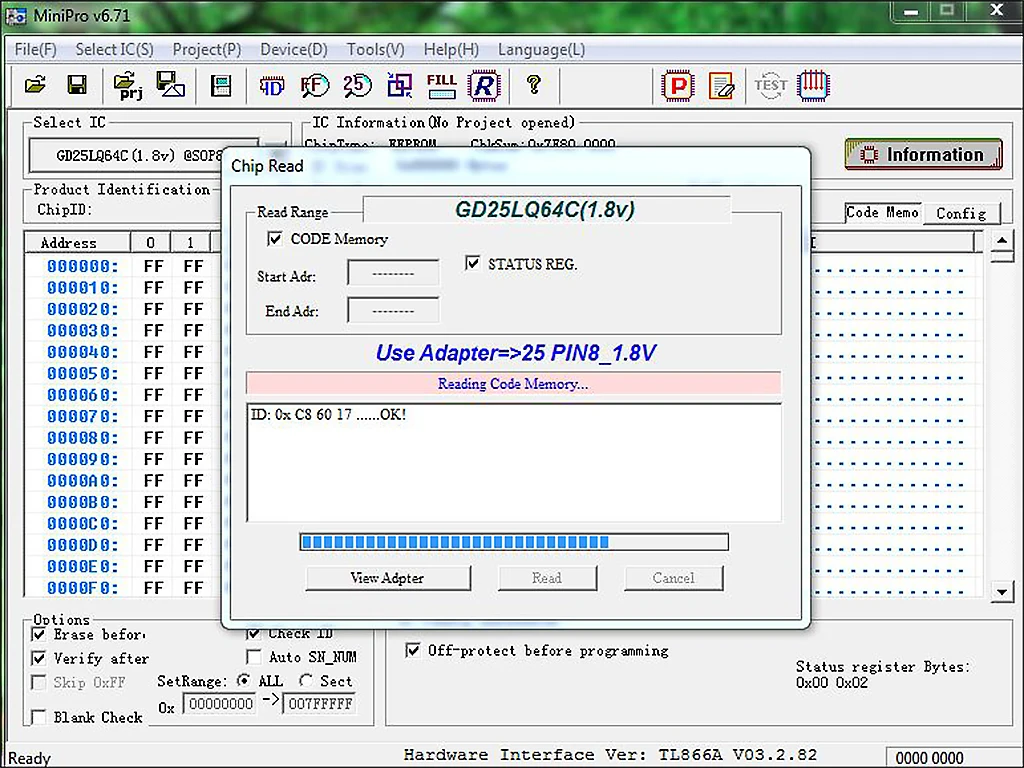
Task: Click the ID 0xC8 60 17 log area
Action: tap(513, 462)
